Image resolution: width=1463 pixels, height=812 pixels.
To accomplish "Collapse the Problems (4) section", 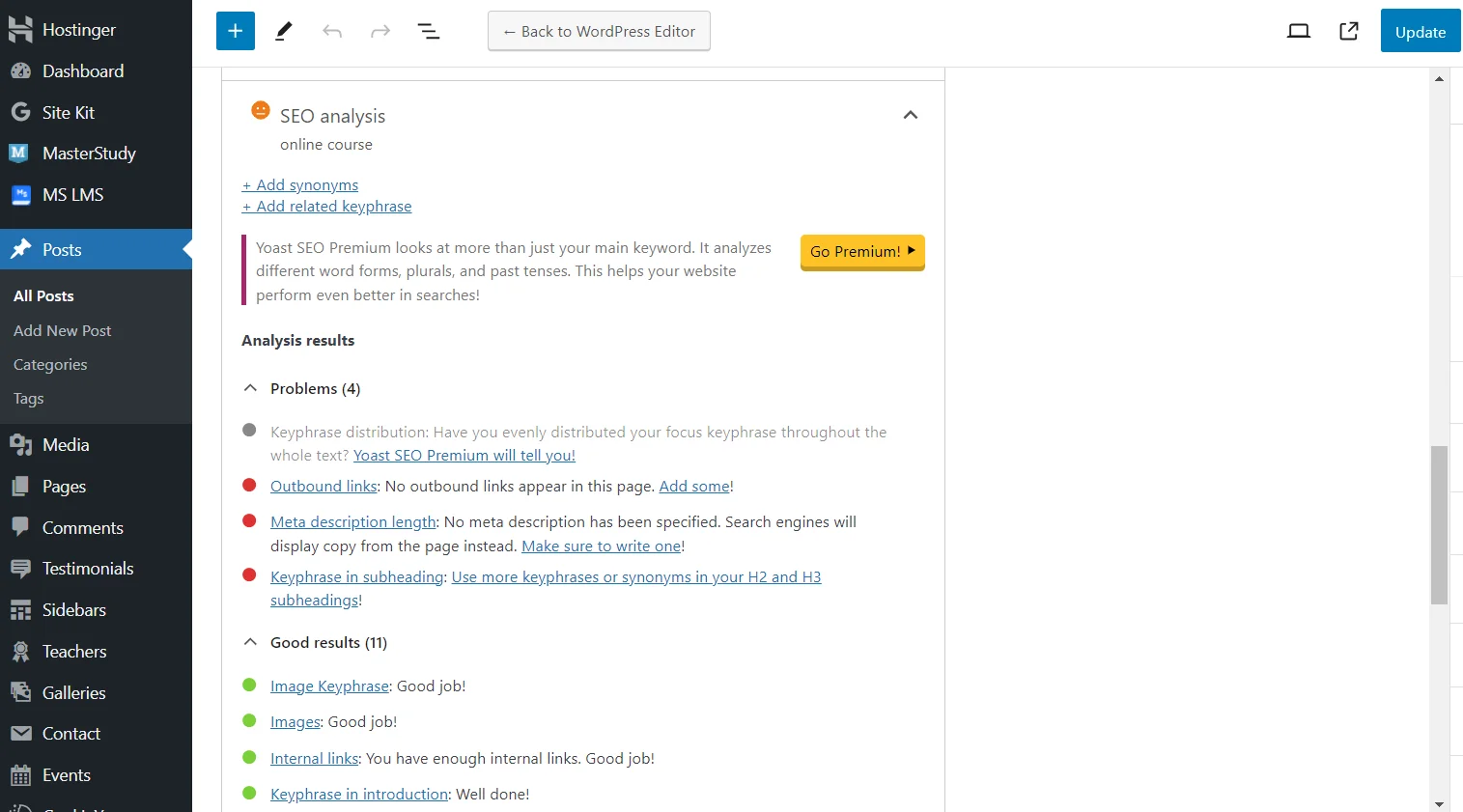I will (250, 388).
